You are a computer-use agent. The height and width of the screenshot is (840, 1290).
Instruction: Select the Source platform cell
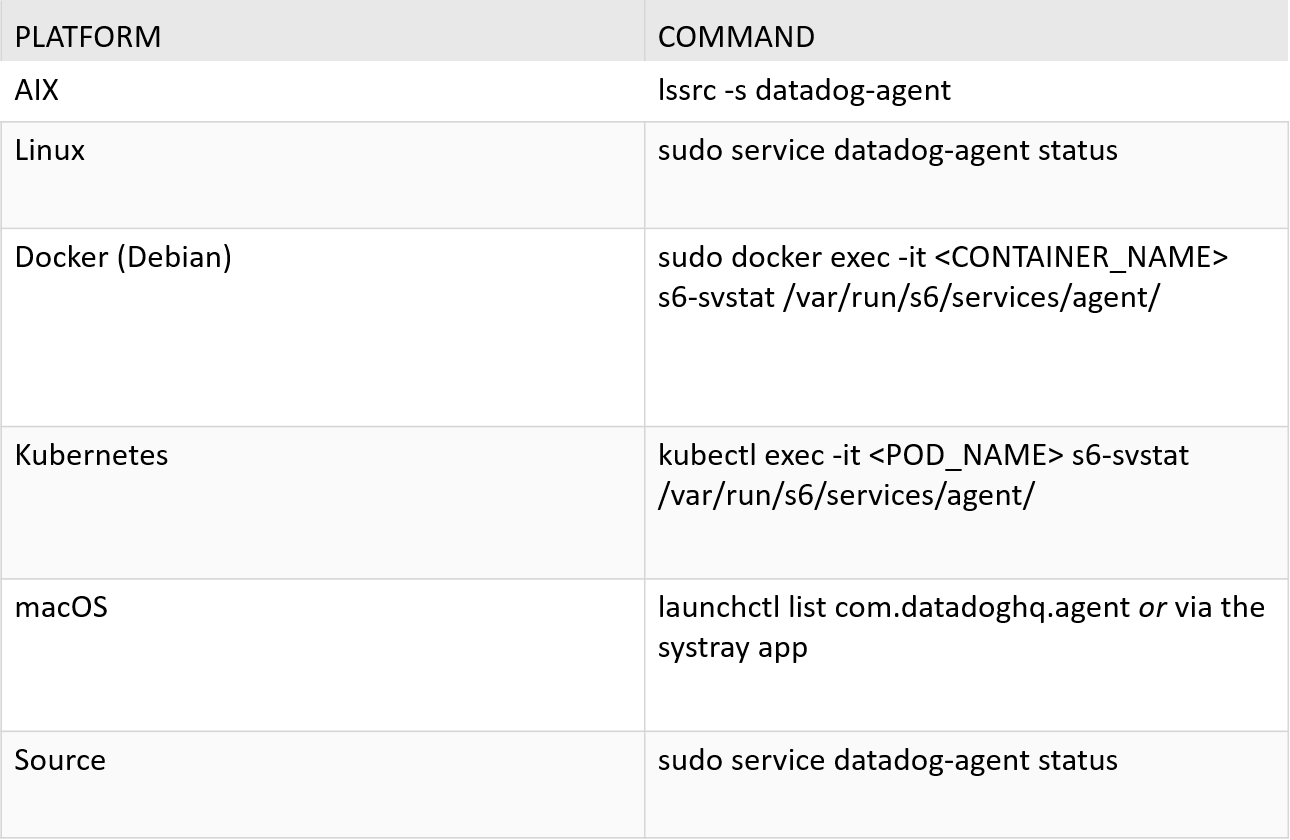click(x=60, y=760)
